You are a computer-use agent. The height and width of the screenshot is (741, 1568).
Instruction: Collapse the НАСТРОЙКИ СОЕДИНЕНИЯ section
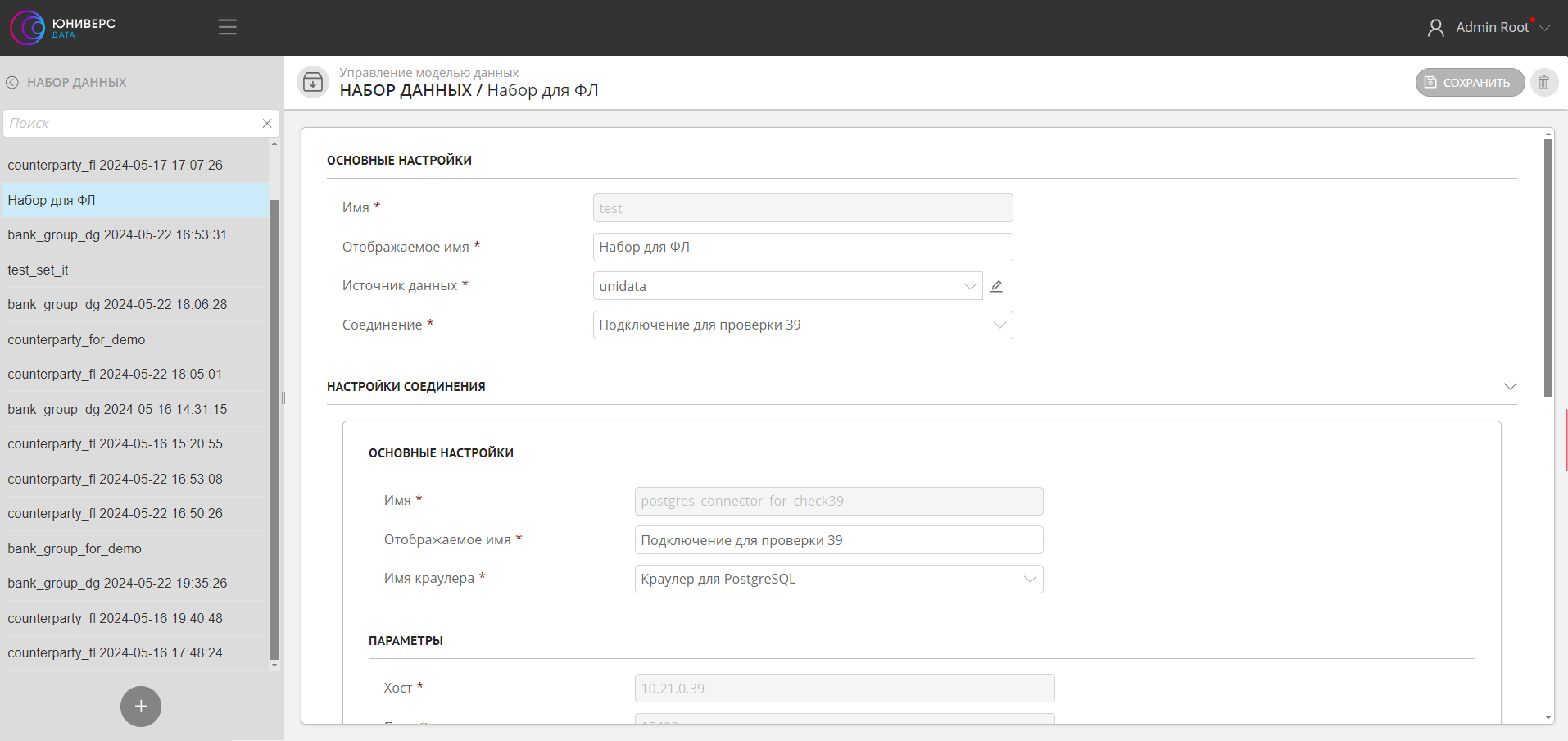pos(1510,387)
